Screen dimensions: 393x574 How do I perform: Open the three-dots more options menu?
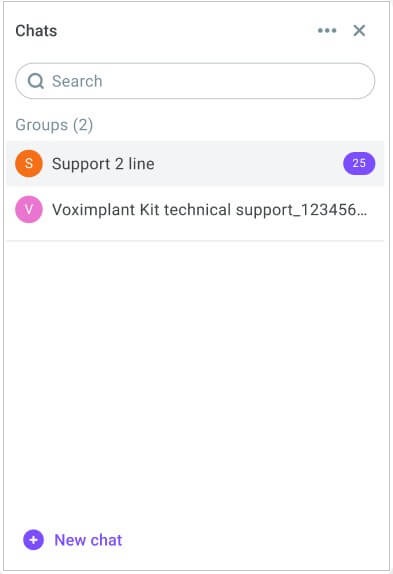pyautogui.click(x=327, y=30)
